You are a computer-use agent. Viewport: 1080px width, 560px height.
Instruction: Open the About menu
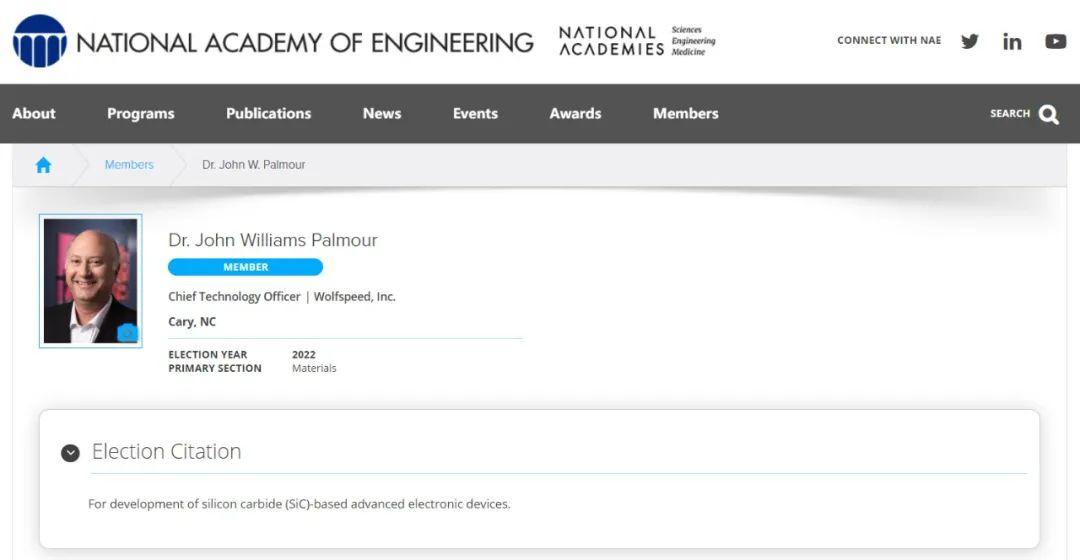pyautogui.click(x=34, y=114)
